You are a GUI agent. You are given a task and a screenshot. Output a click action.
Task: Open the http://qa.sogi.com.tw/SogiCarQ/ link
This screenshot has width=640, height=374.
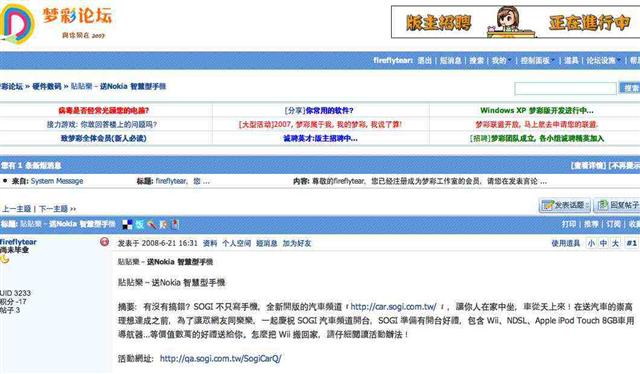220,358
